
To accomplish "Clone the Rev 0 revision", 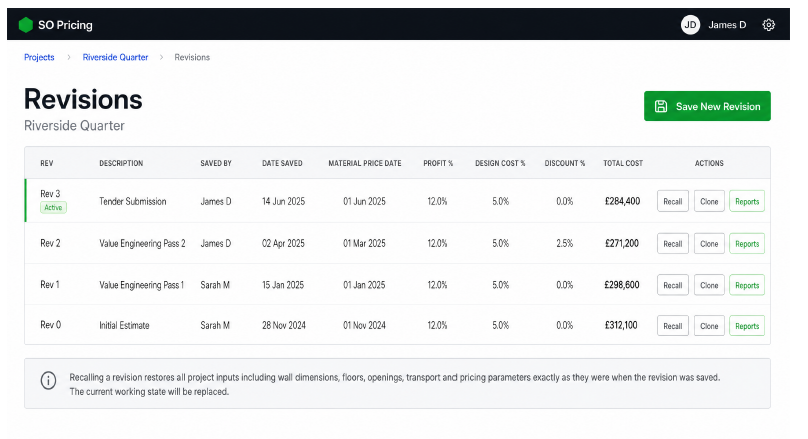I will (709, 326).
